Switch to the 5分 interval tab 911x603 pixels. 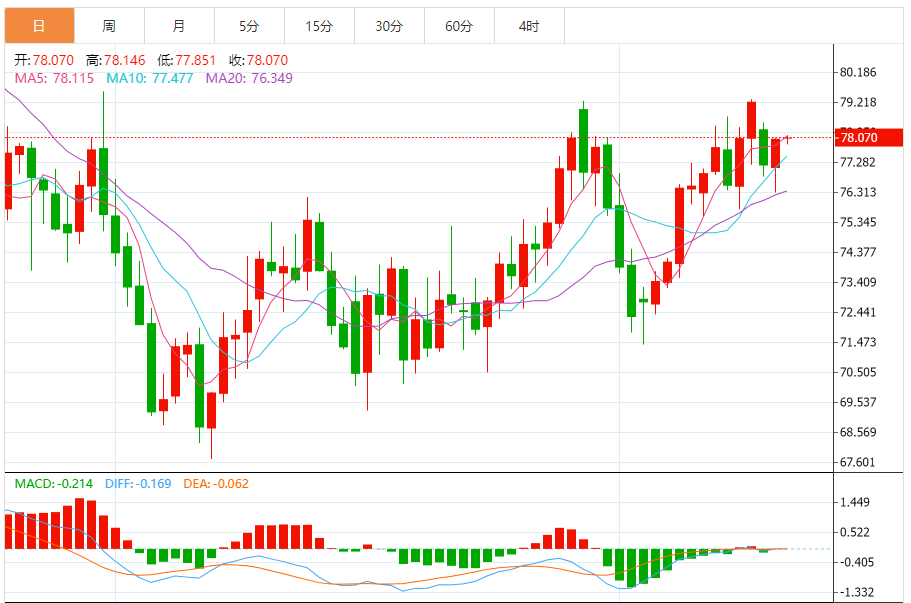pos(249,26)
